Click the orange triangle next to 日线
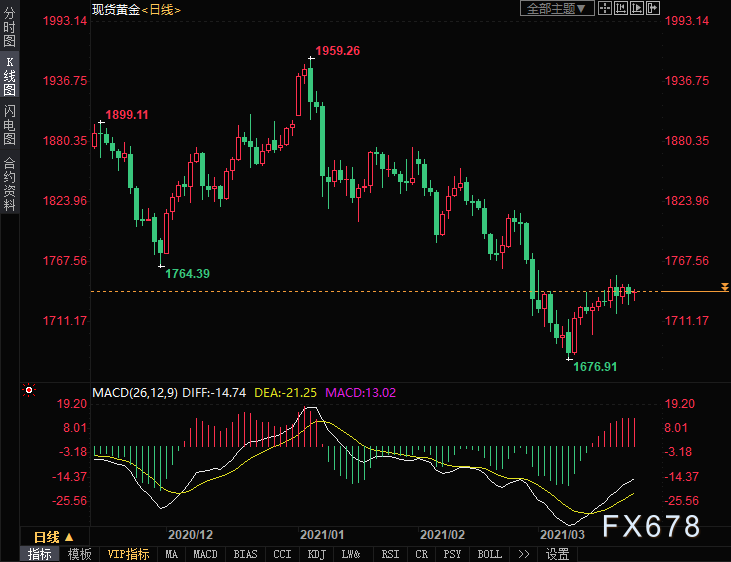 (70, 537)
